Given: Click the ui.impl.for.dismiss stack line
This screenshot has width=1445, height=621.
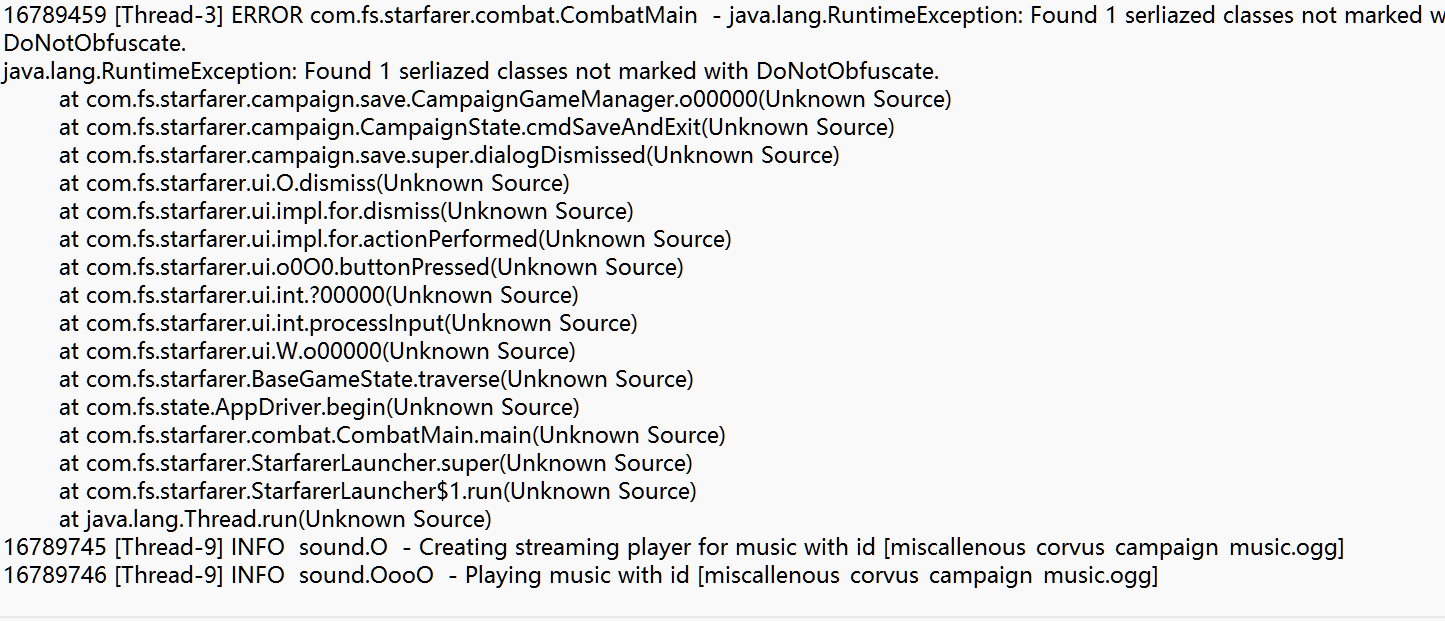Looking at the screenshot, I should (346, 212).
